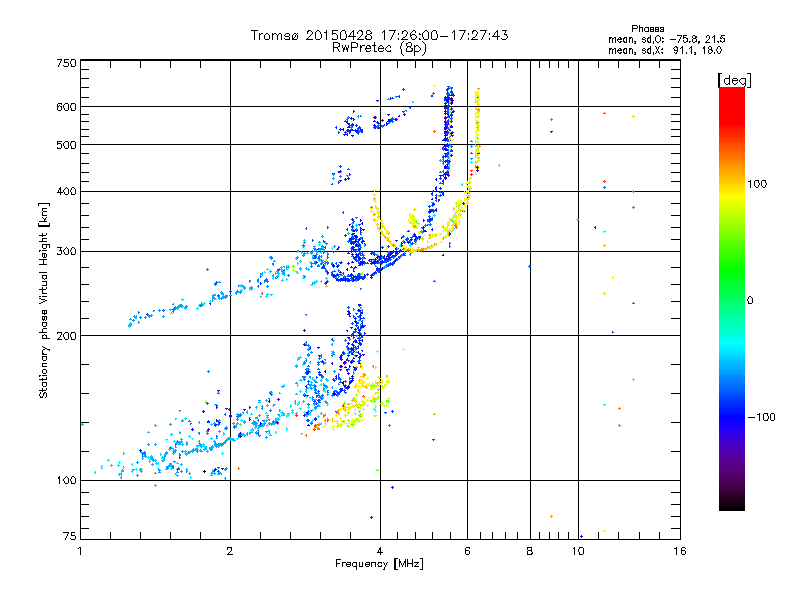This screenshot has height=600, width=800.
Task: Click the '8' frequency tick label
Action: tap(530, 551)
